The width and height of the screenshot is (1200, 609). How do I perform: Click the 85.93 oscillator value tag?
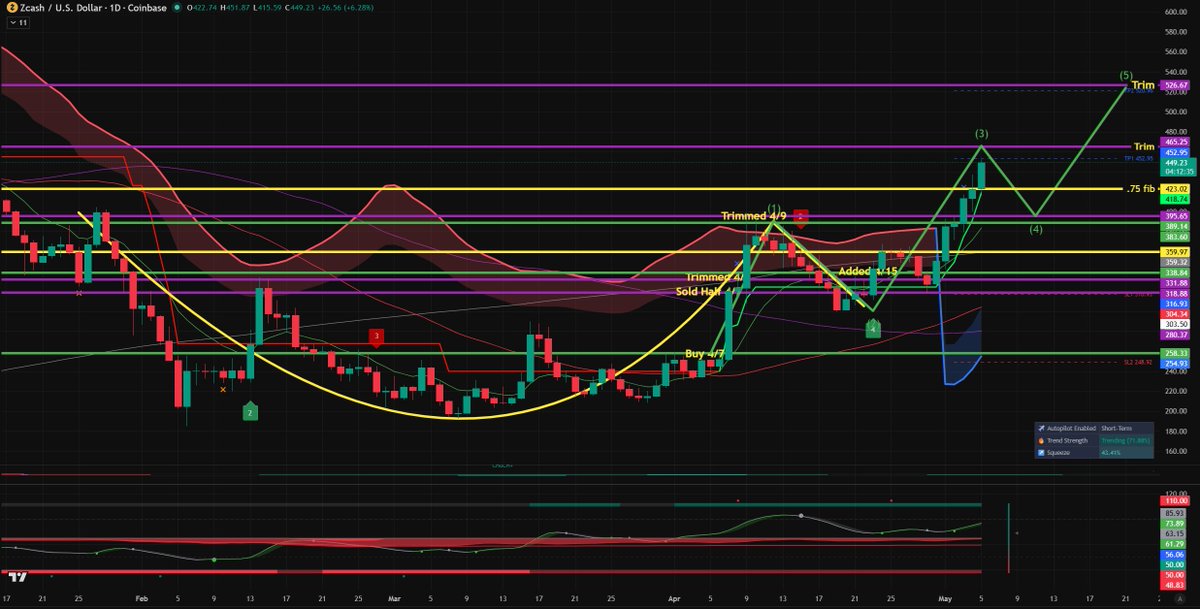[1175, 512]
